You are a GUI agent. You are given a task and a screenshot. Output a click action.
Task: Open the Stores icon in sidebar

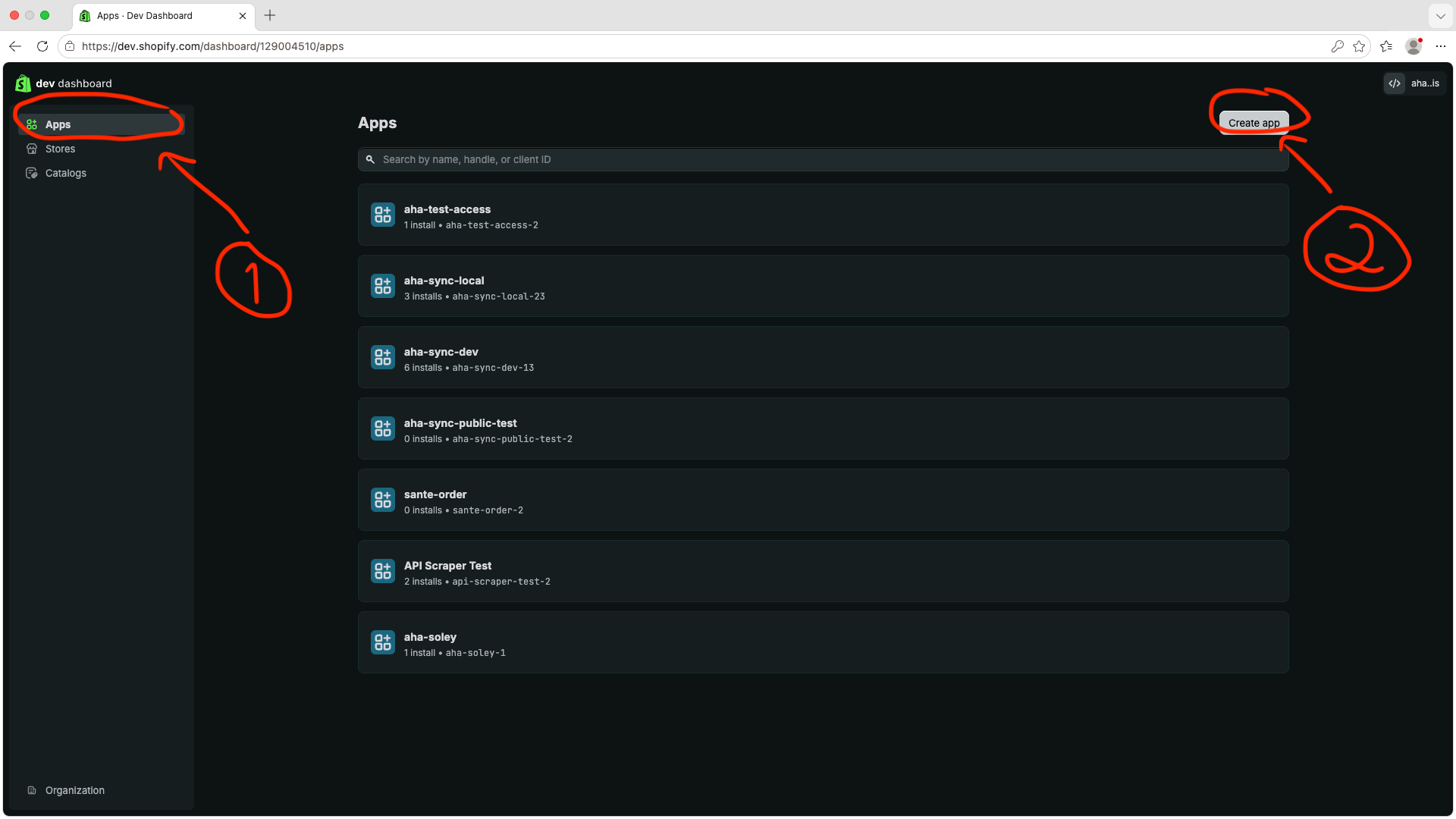point(32,149)
